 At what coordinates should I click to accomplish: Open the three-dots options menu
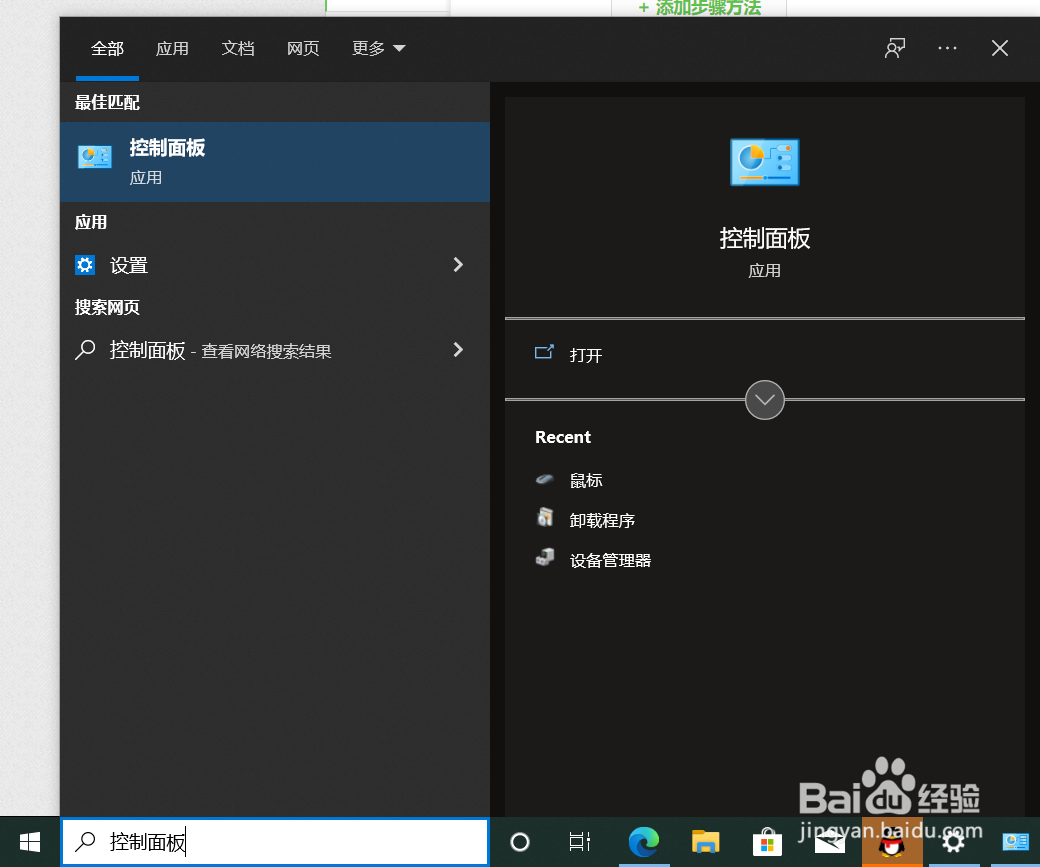coord(947,48)
